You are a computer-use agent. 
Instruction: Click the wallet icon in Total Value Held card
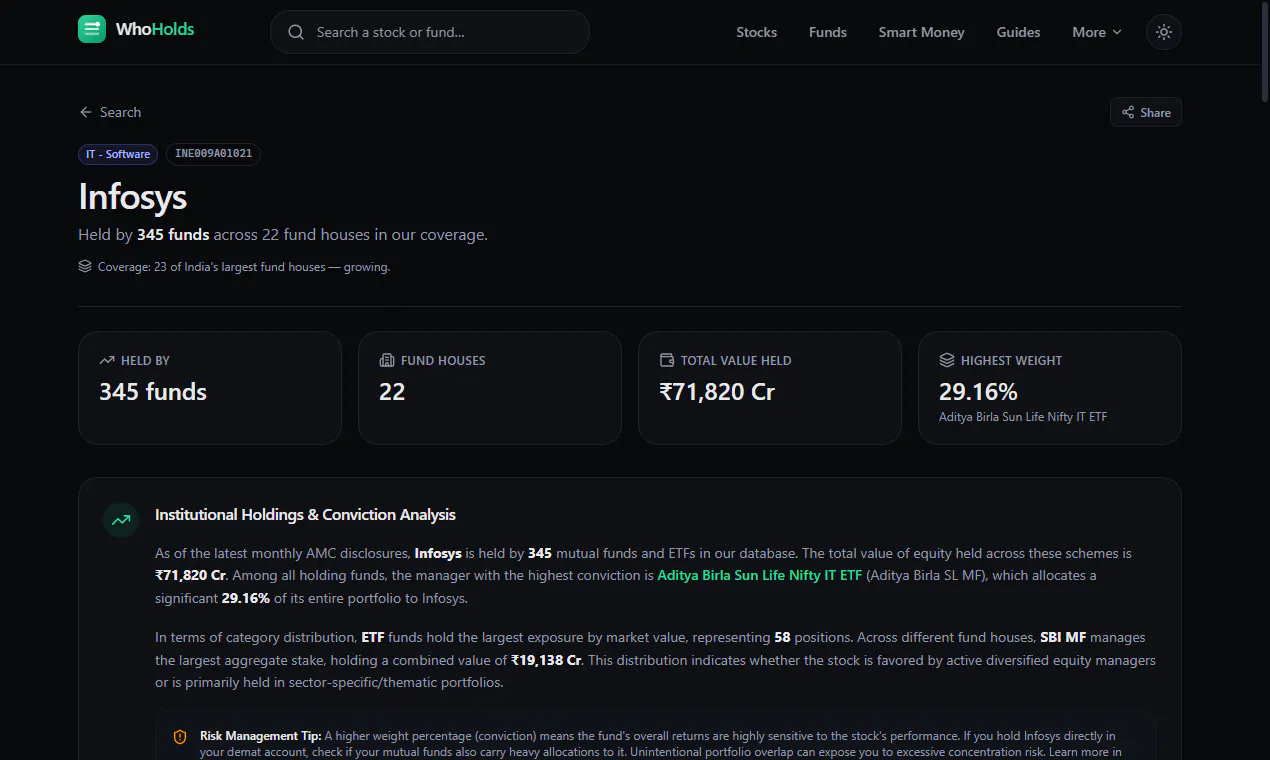point(667,360)
